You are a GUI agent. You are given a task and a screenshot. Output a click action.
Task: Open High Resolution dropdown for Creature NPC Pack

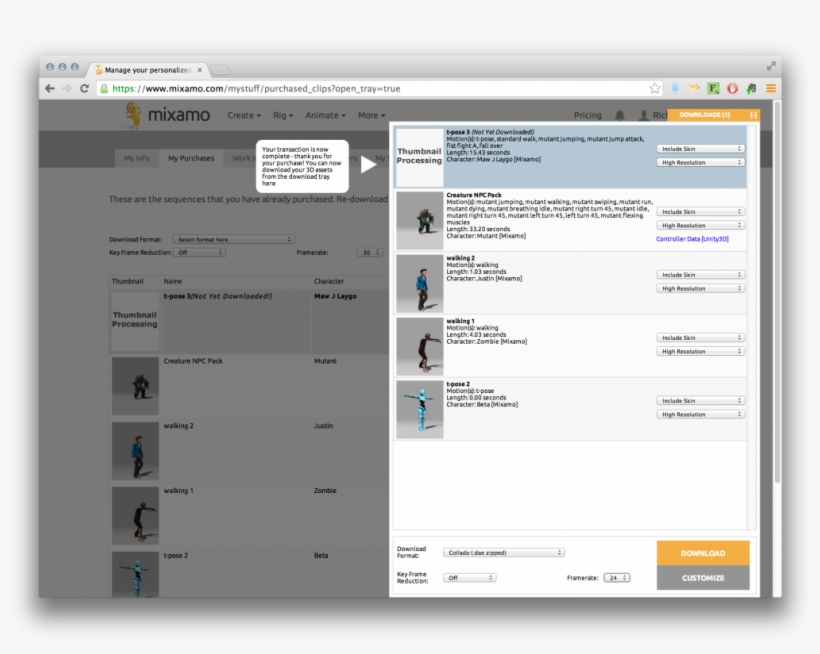[x=700, y=225]
